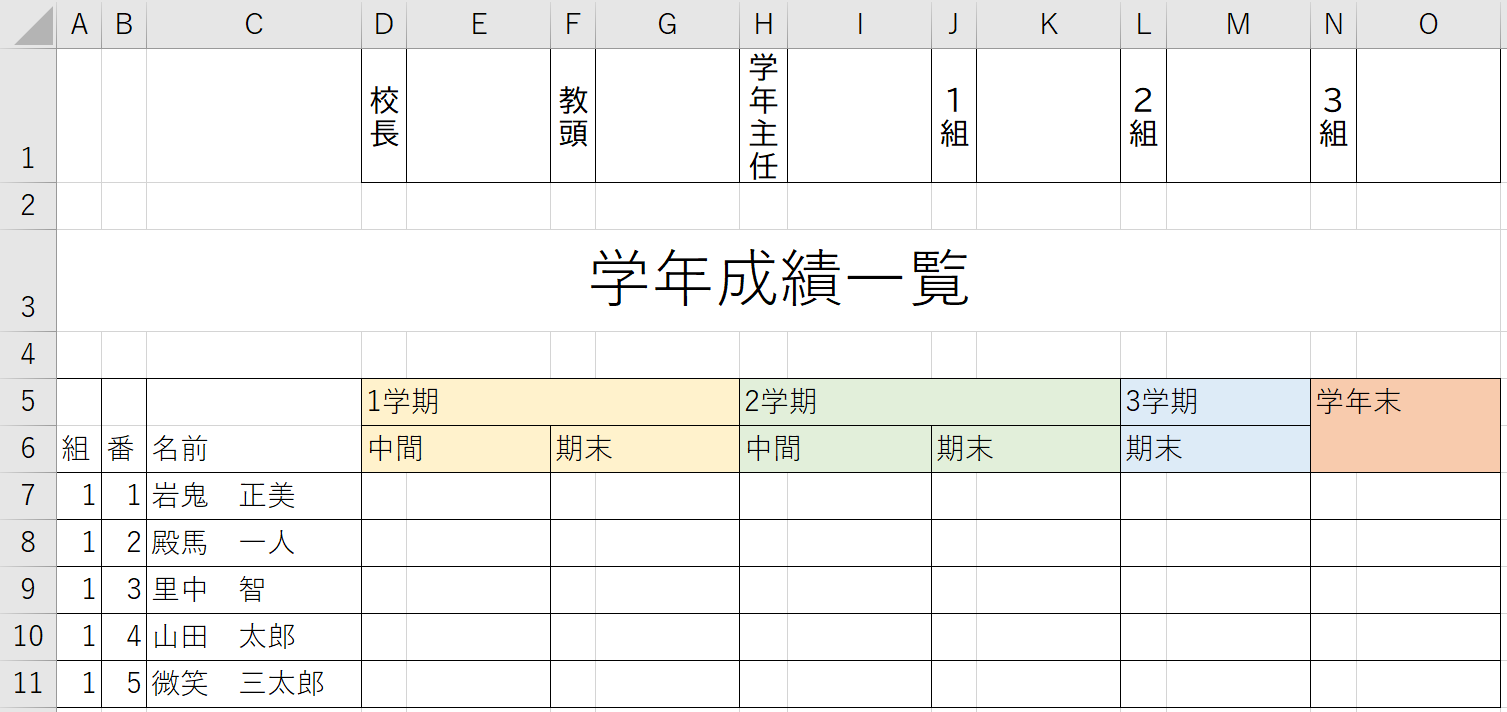Viewport: 1507px width, 712px height.
Task: Select the green 2学期 header cell
Action: pyautogui.click(x=929, y=402)
